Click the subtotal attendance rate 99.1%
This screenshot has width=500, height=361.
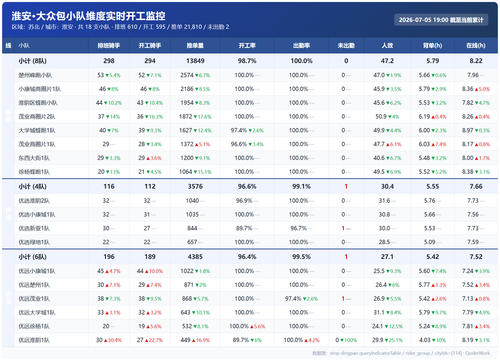301,187
